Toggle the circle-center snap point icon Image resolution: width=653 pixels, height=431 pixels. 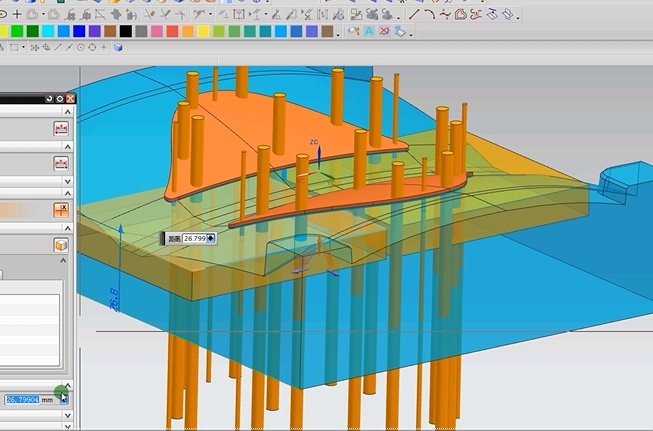pyautogui.click(x=81, y=47)
